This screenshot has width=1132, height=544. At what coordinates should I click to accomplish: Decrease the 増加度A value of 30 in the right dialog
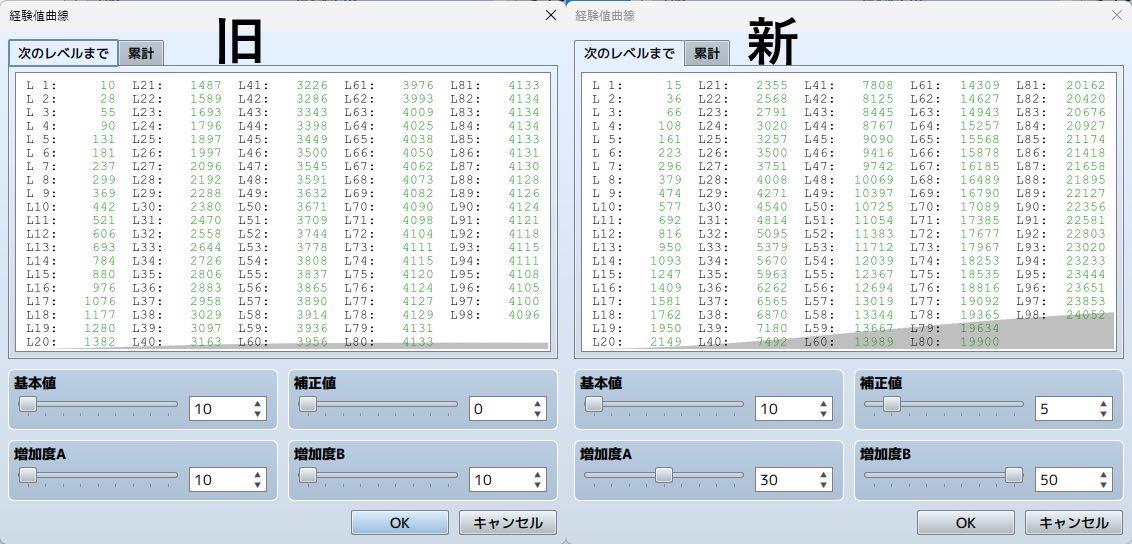coord(824,485)
